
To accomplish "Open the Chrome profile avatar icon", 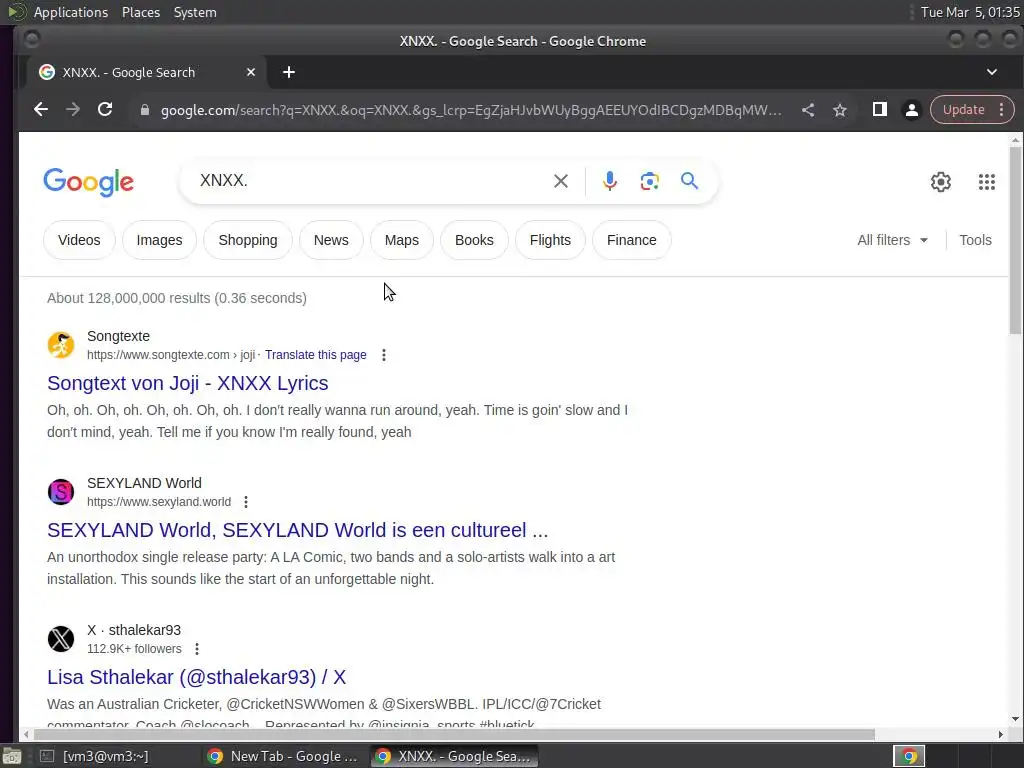I will (x=912, y=110).
